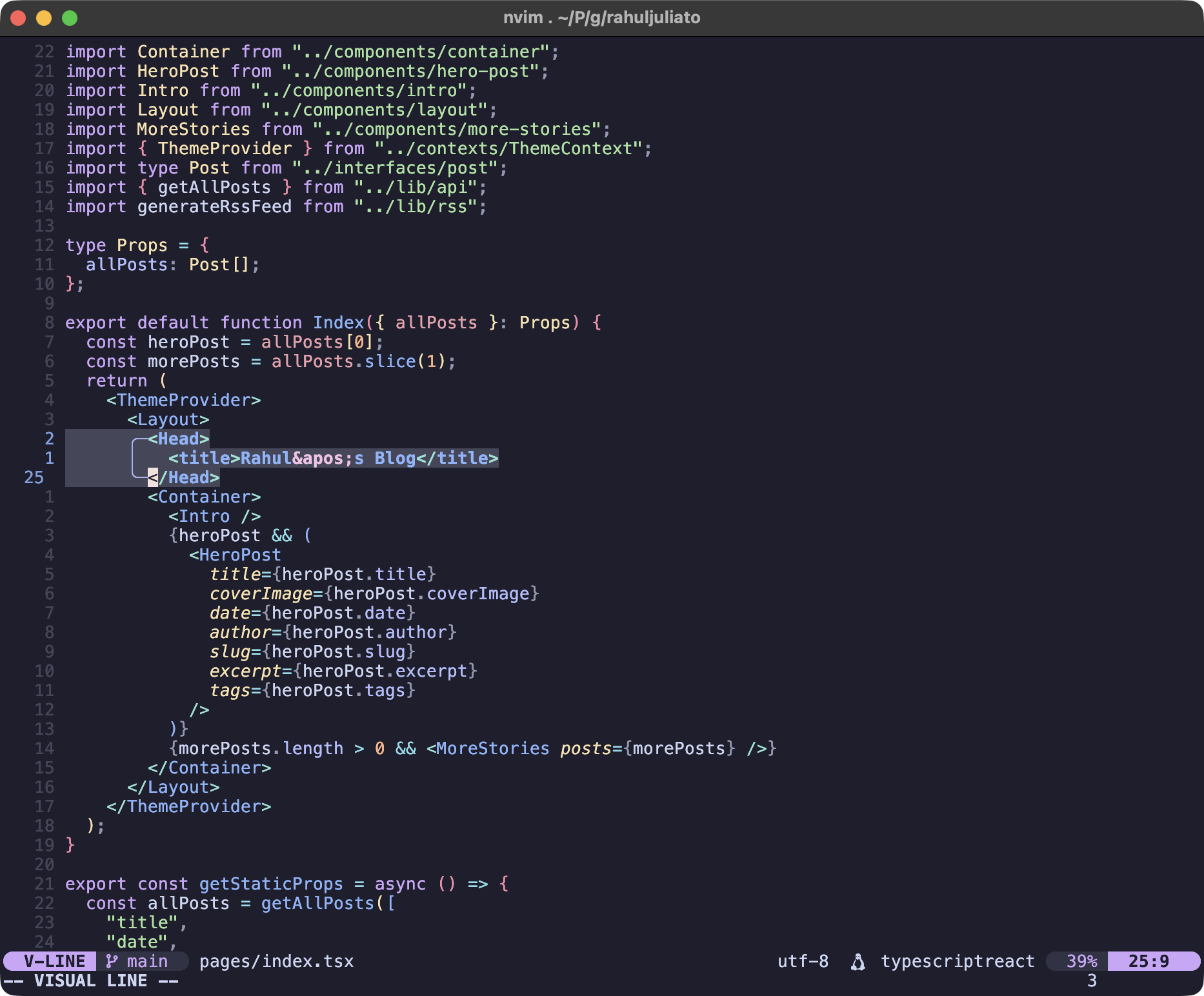Click the coverImage prop line
The height and width of the screenshot is (996, 1204).
pos(374,593)
